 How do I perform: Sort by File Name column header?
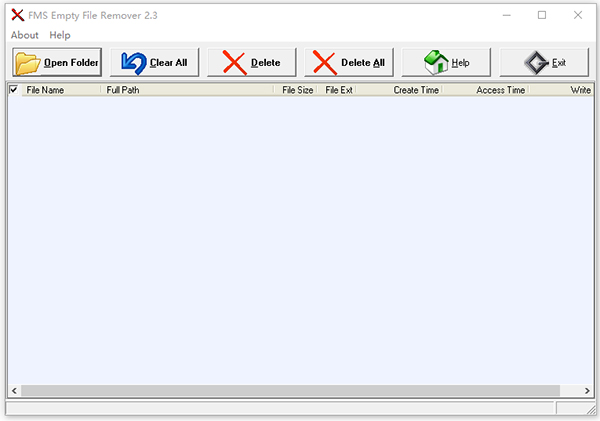61,90
